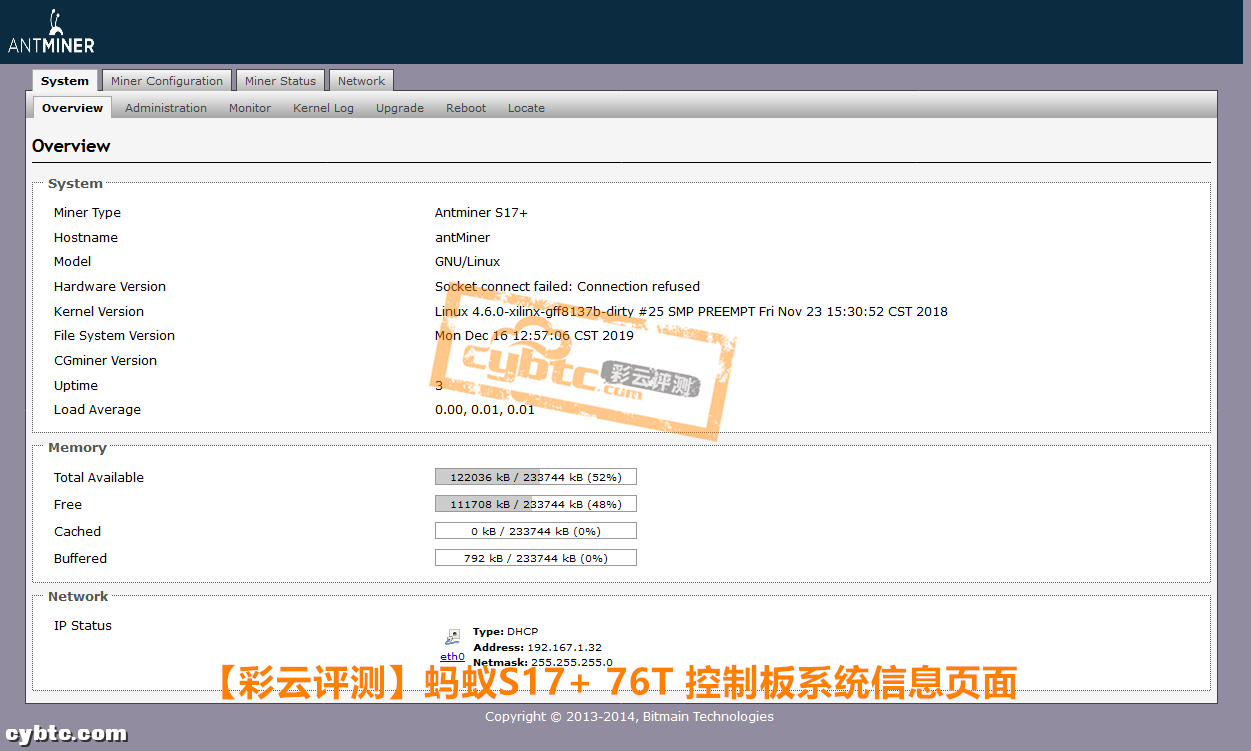Select the Overview sub-tab
The width and height of the screenshot is (1251, 751).
pos(71,107)
